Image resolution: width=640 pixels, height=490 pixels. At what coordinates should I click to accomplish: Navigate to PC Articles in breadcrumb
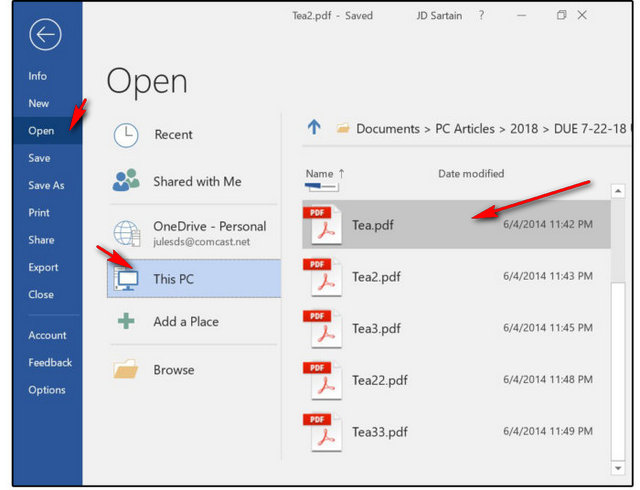(465, 129)
